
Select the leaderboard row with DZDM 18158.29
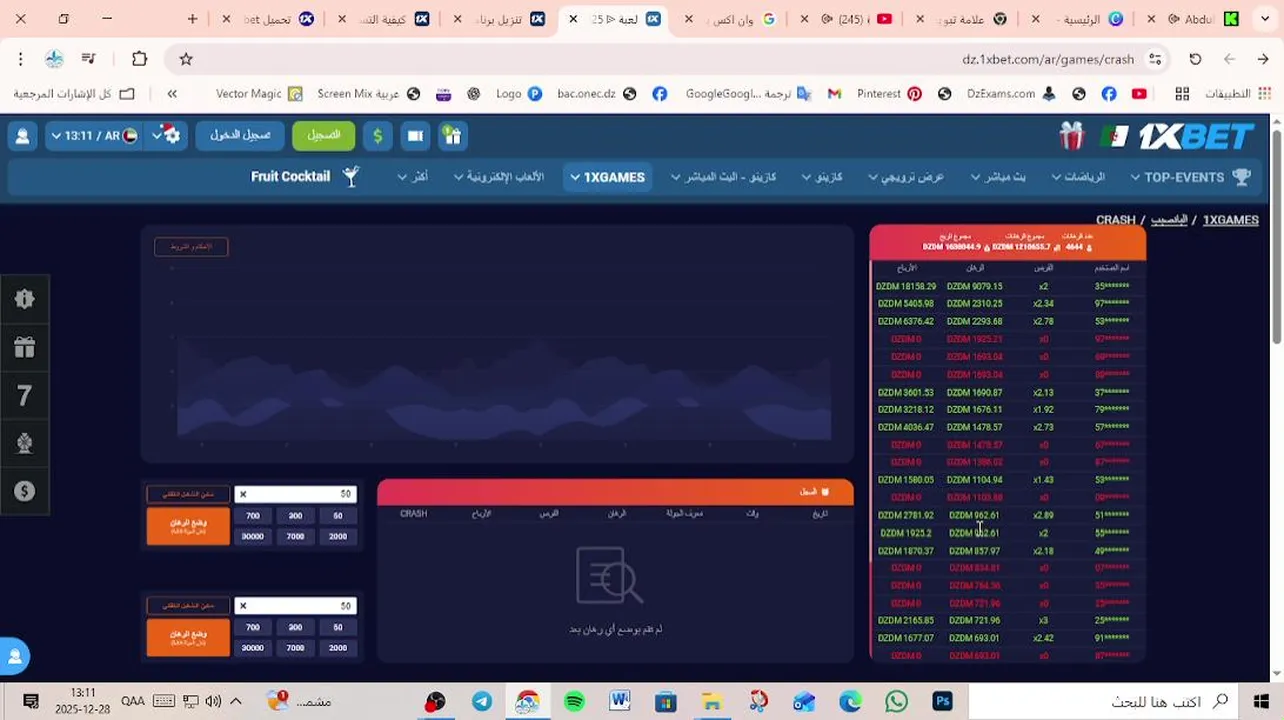click(x=1008, y=286)
